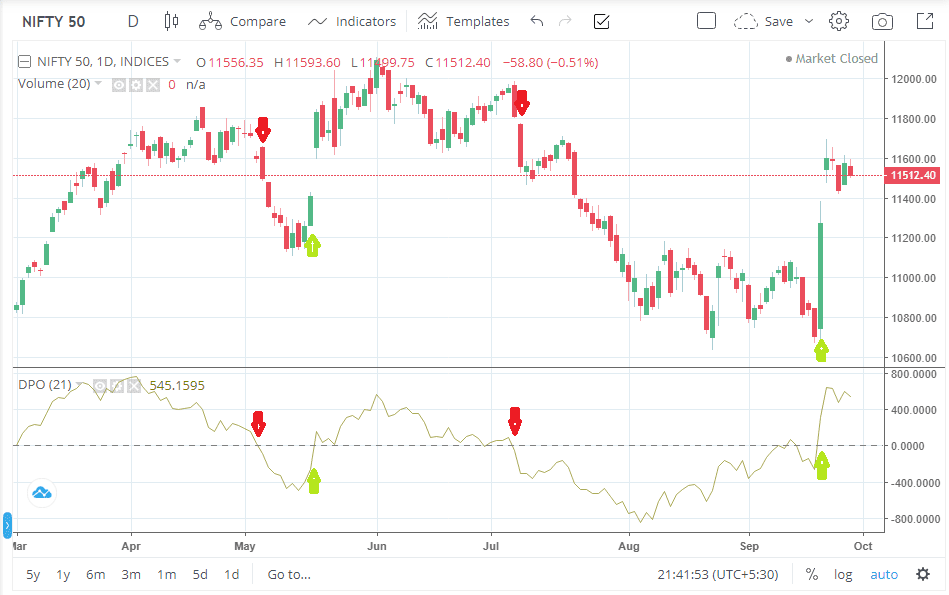Open NIFTY 50, 1D, INDICES dropdown arrow
Image resolution: width=949 pixels, height=595 pixels.
click(177, 61)
